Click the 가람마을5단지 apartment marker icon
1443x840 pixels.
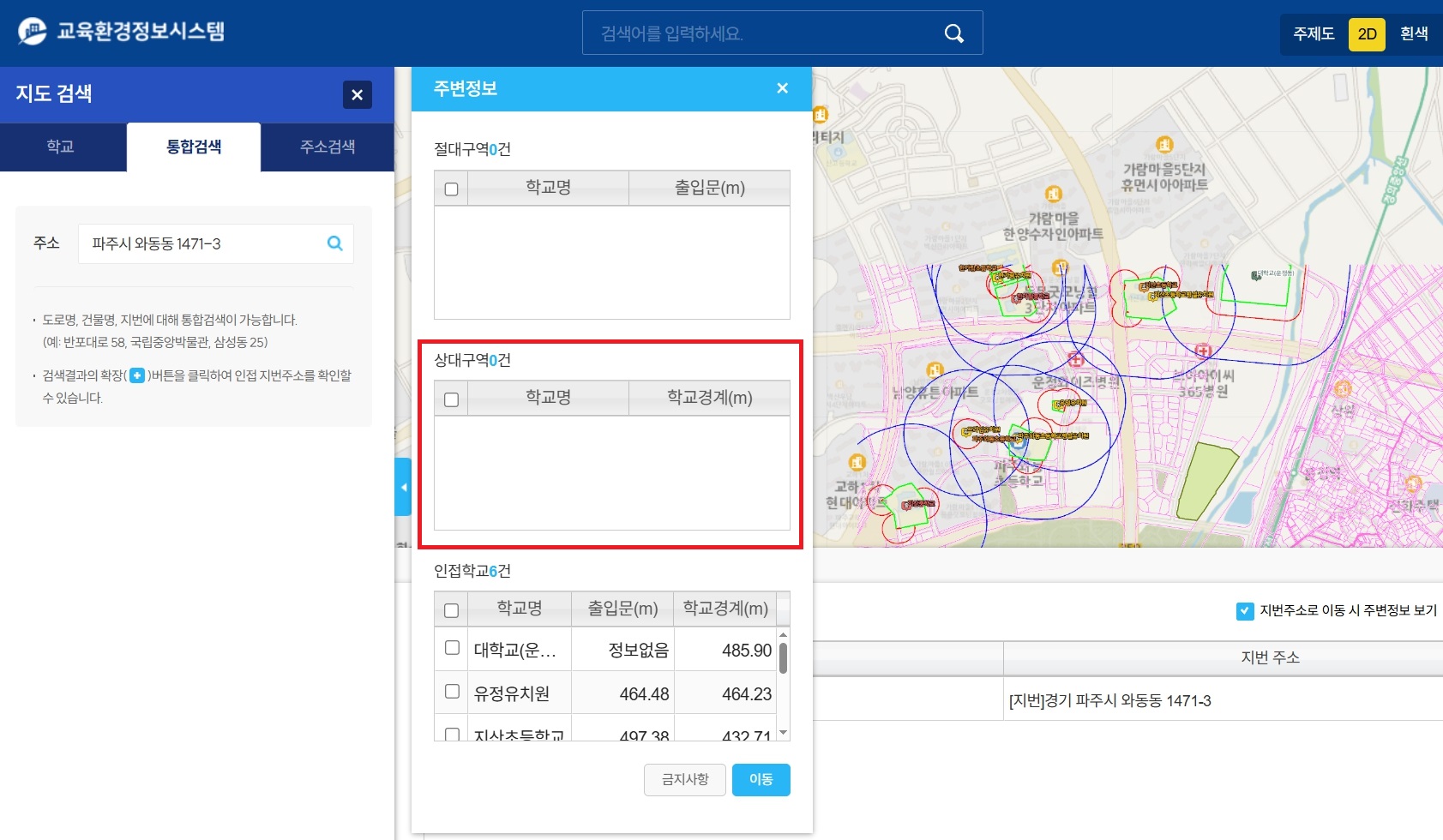[1163, 144]
